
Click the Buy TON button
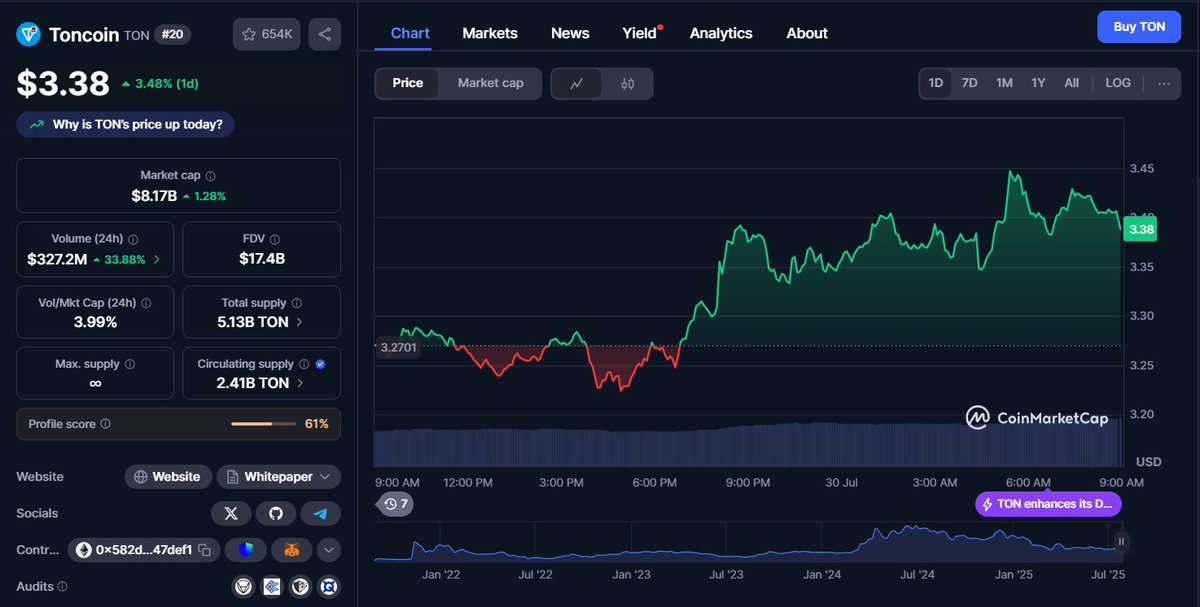point(1139,27)
